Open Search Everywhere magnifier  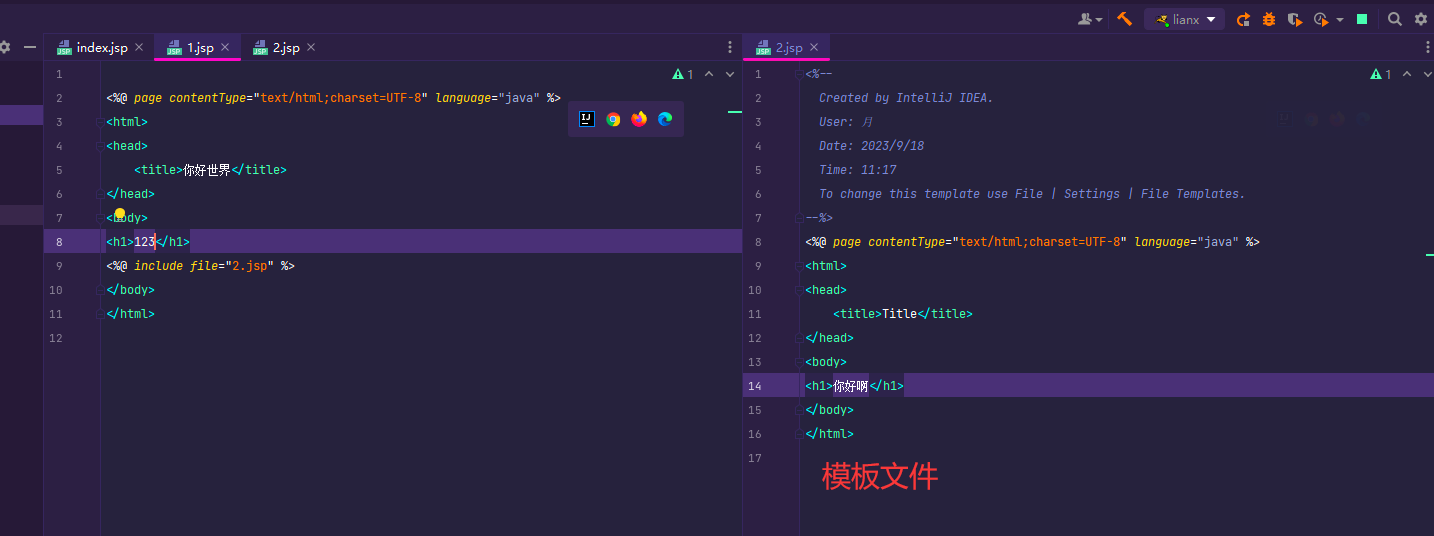pos(1394,19)
